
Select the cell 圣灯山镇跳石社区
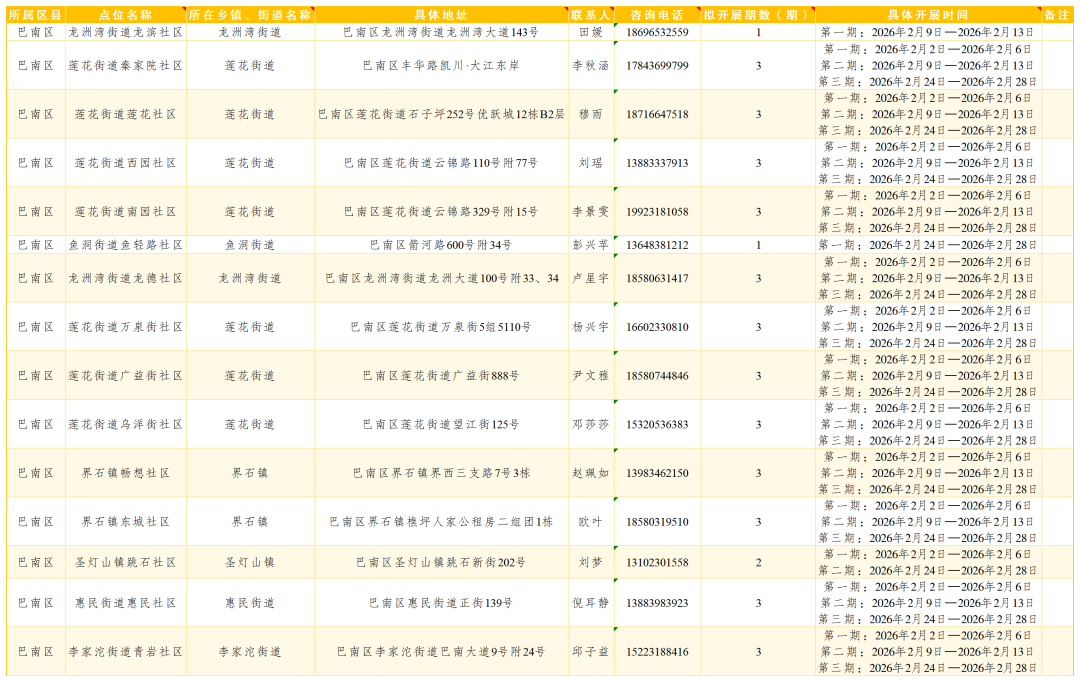pos(125,563)
